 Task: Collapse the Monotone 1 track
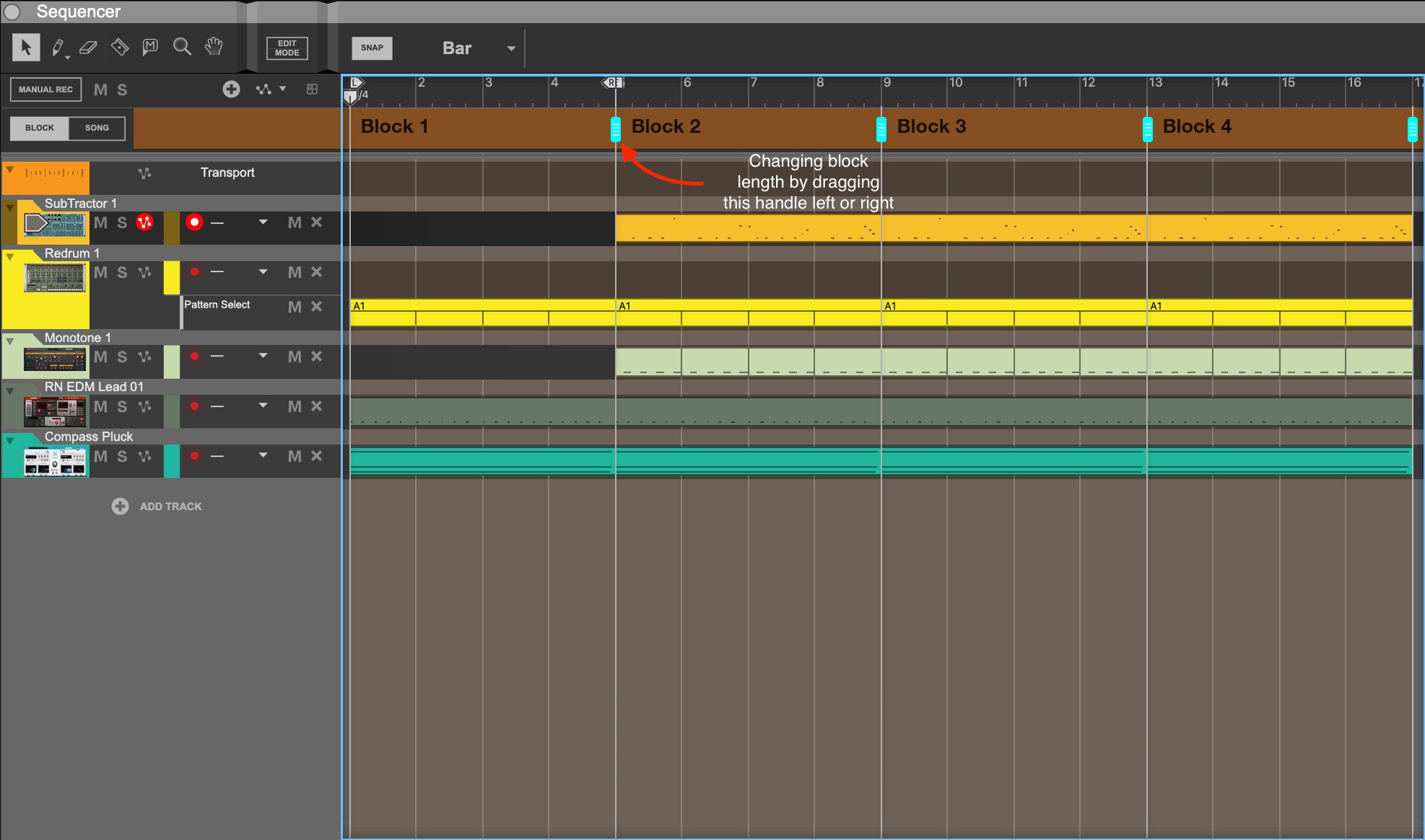[10, 341]
